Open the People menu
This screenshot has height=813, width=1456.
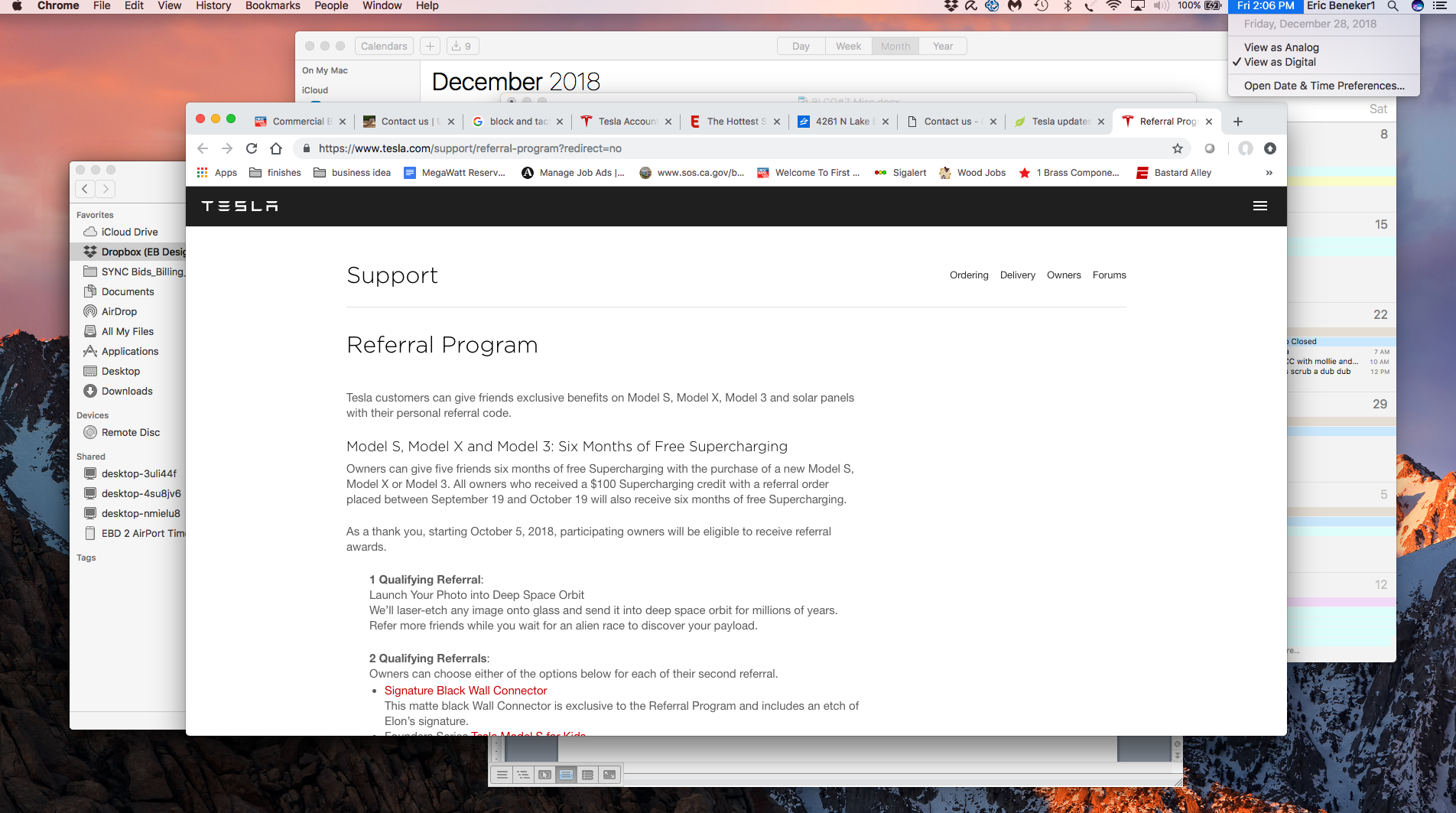pos(331,6)
